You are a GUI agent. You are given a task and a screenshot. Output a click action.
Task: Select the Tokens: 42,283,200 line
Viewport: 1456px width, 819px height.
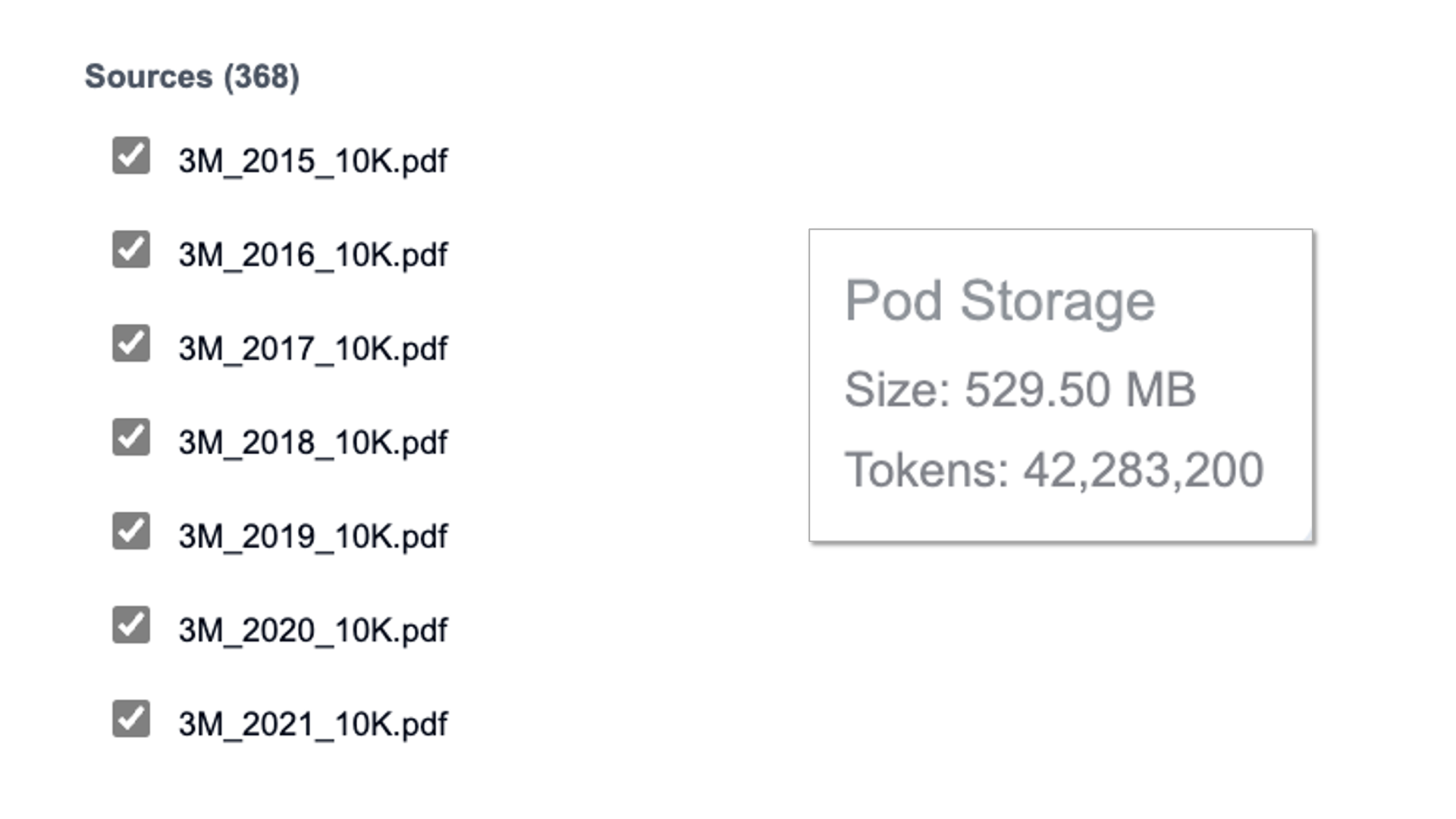(1054, 470)
